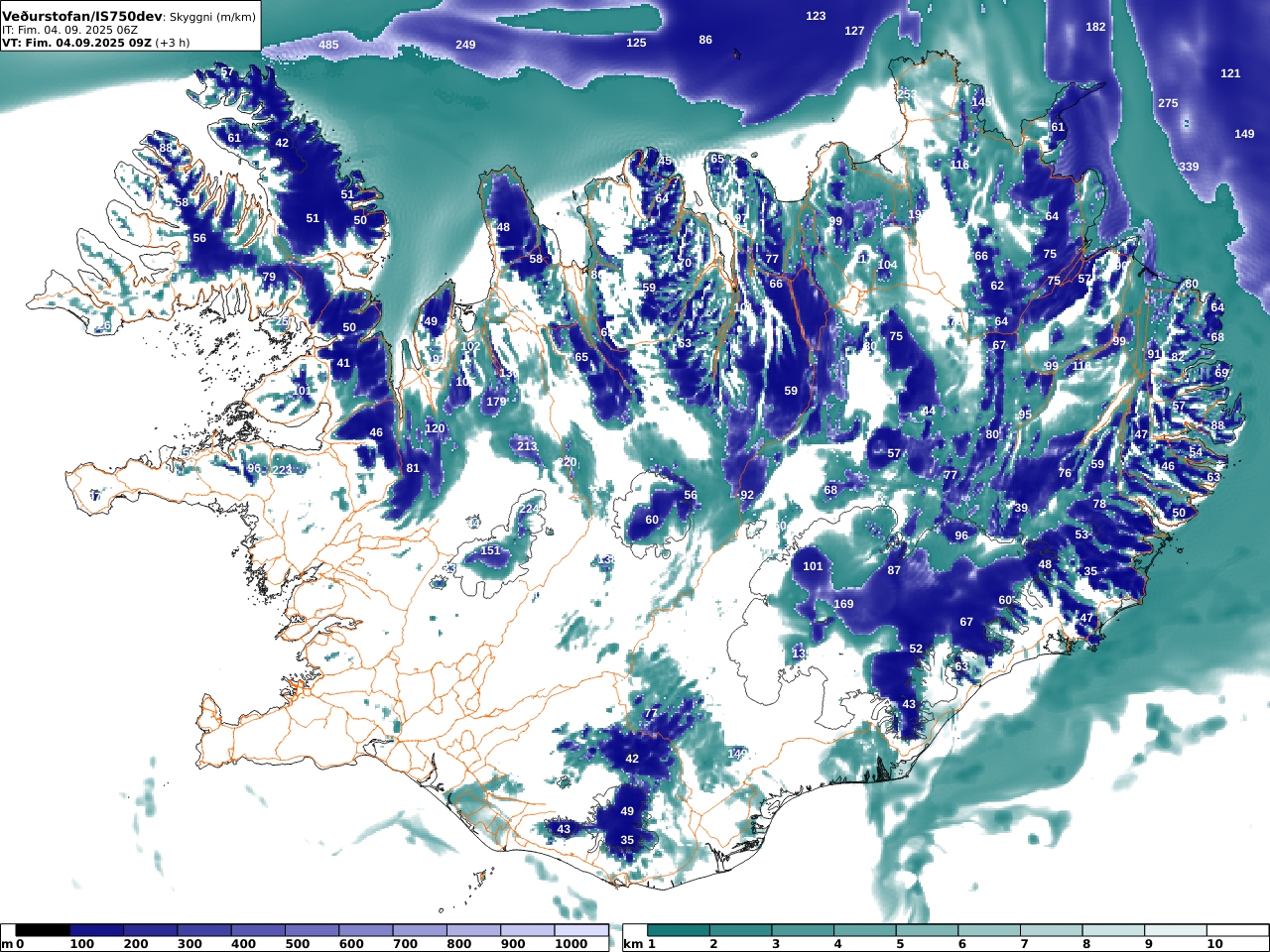The height and width of the screenshot is (952, 1270).
Task: Click the '(+3 h)' forecast offset text
Action: pyautogui.click(x=173, y=43)
